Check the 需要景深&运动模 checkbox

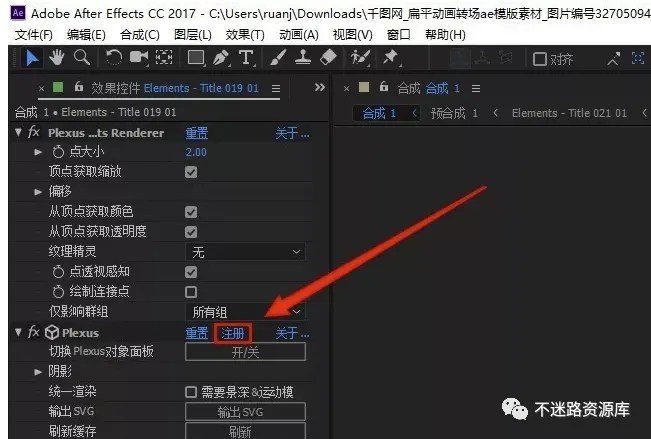click(x=191, y=392)
